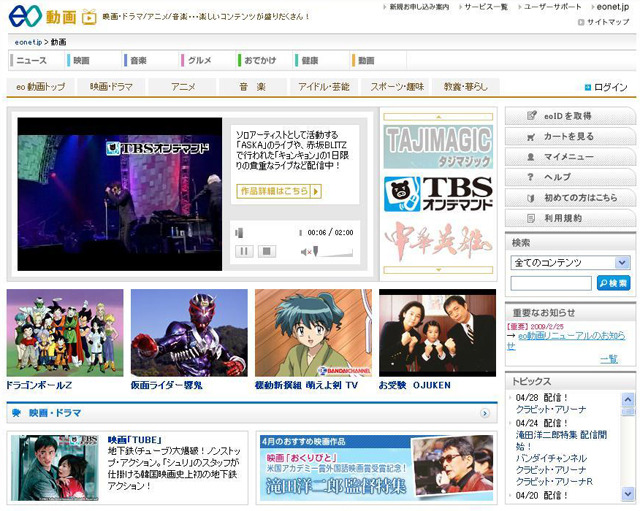Switch to 映画・ドラマ tab
This screenshot has height=511, width=640.
(111, 87)
